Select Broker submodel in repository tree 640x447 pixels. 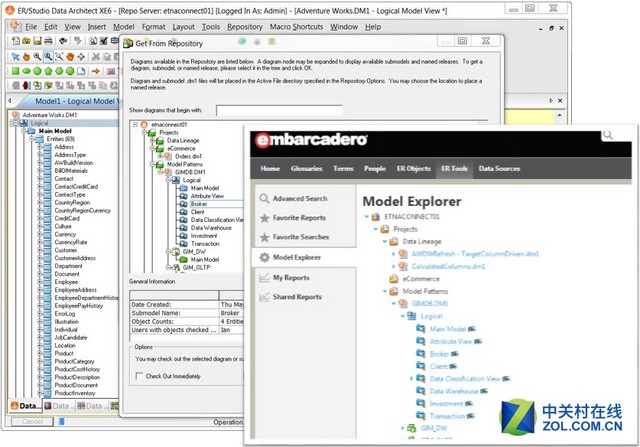tap(199, 204)
